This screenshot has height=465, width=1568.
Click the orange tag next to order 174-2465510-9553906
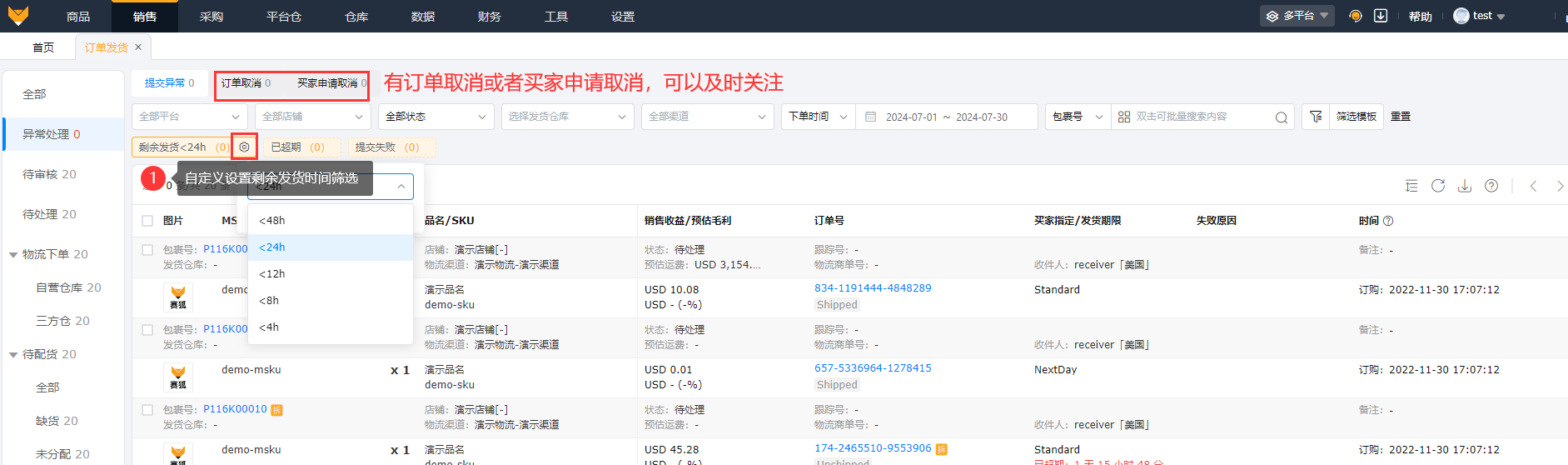pos(942,449)
